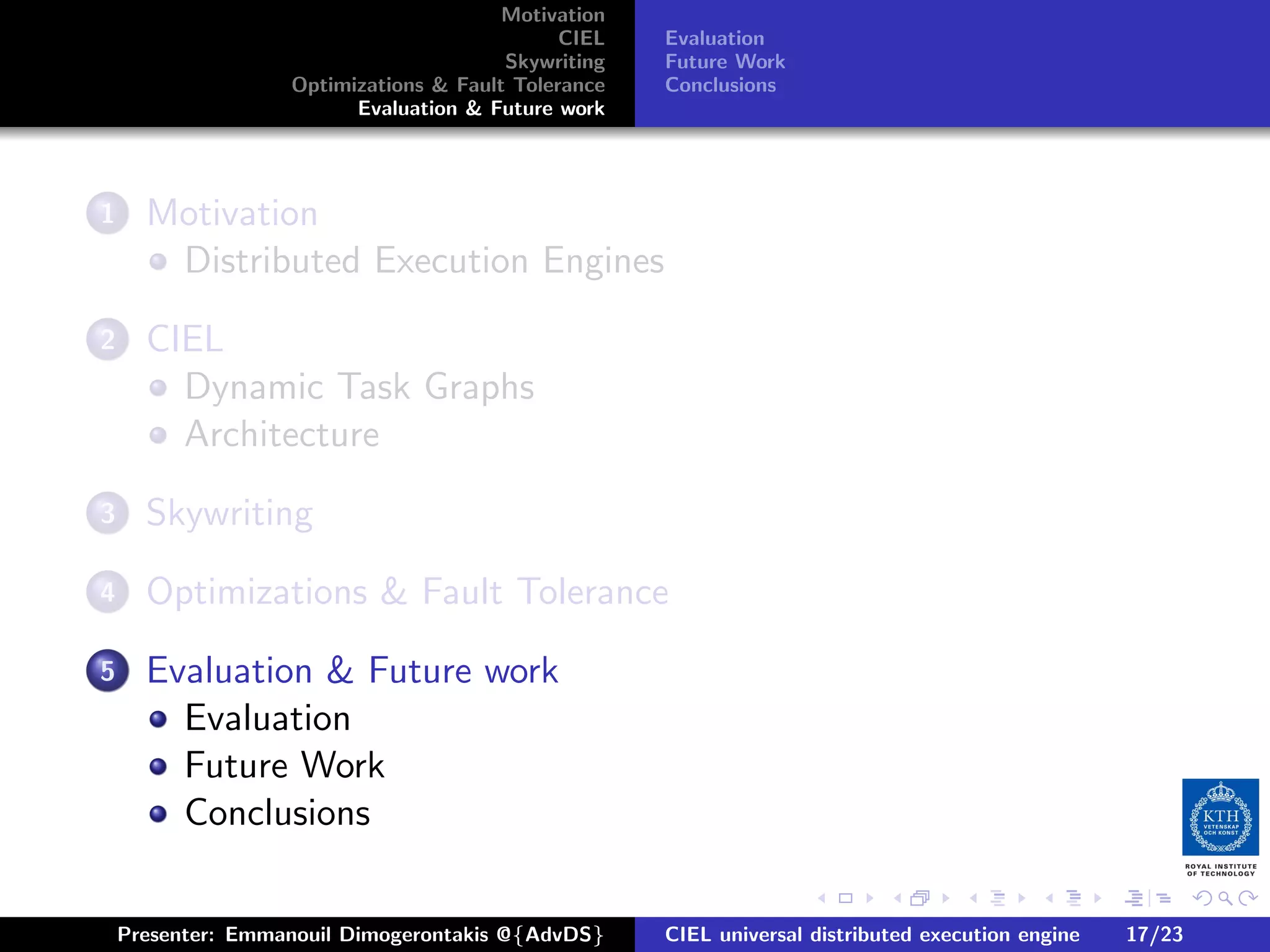Click the next slide arrow after the rectangle icon
1270x952 pixels.
click(870, 898)
